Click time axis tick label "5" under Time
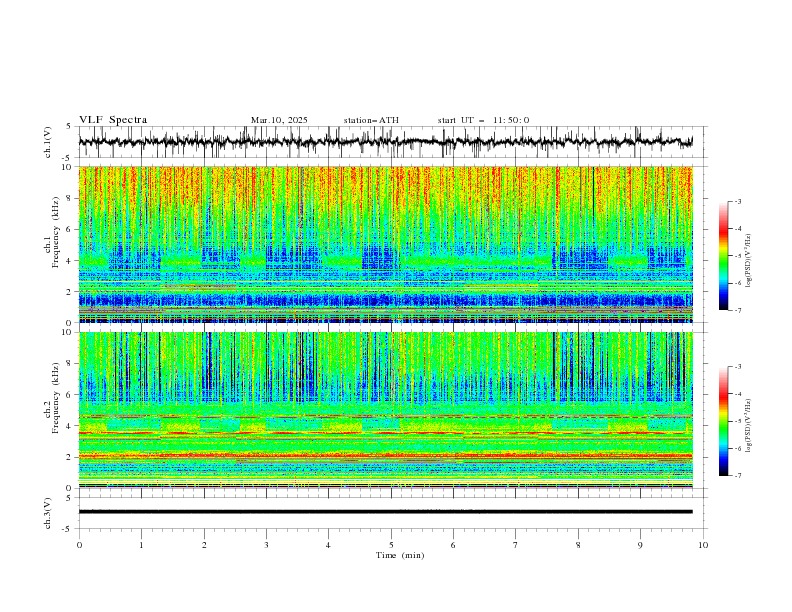The height and width of the screenshot is (612, 792). (391, 545)
